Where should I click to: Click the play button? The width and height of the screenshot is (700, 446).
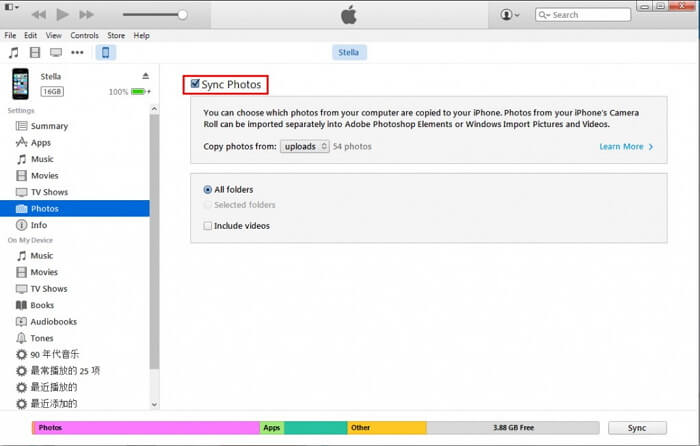(62, 15)
